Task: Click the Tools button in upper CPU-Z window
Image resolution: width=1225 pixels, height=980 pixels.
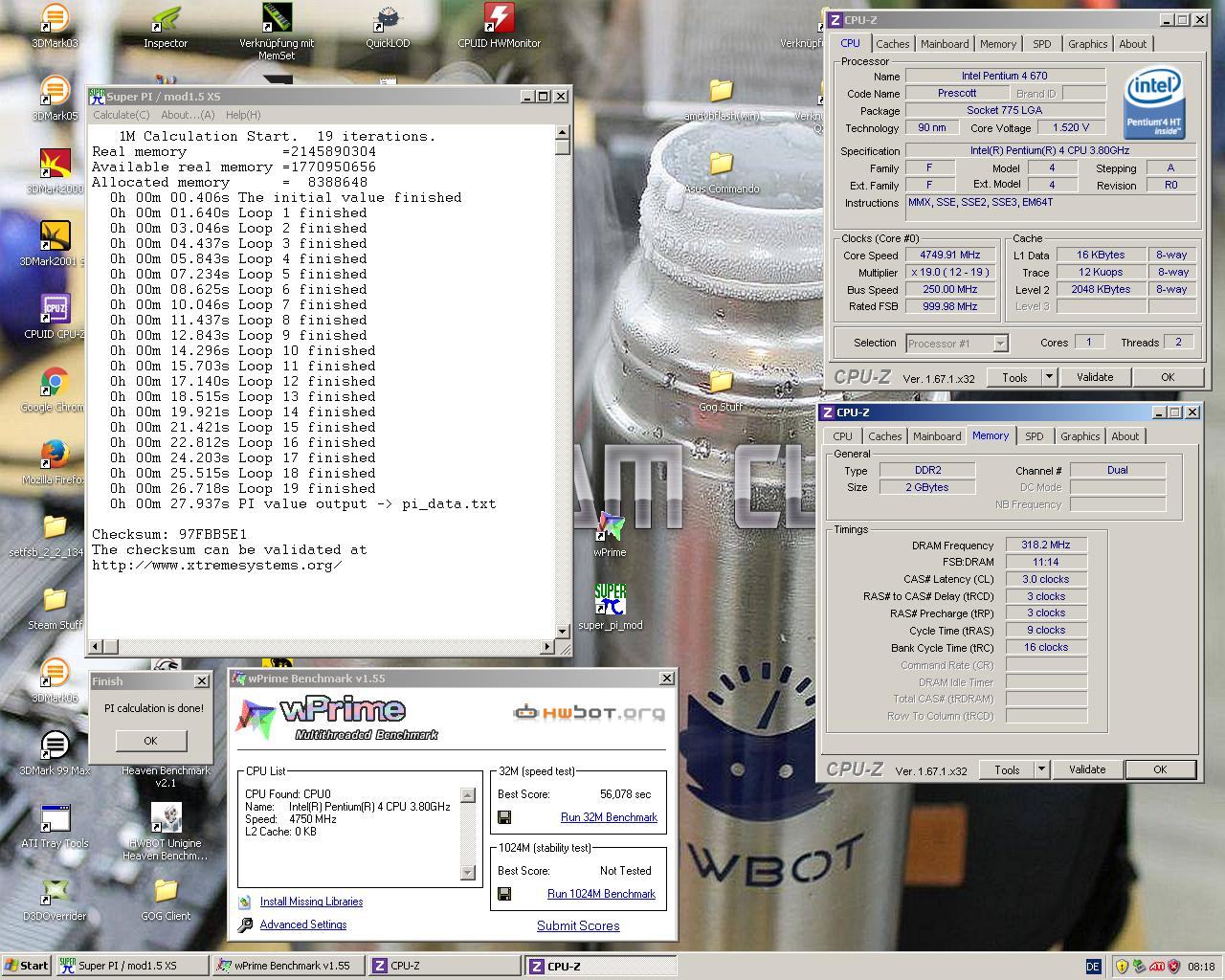Action: click(x=1014, y=377)
